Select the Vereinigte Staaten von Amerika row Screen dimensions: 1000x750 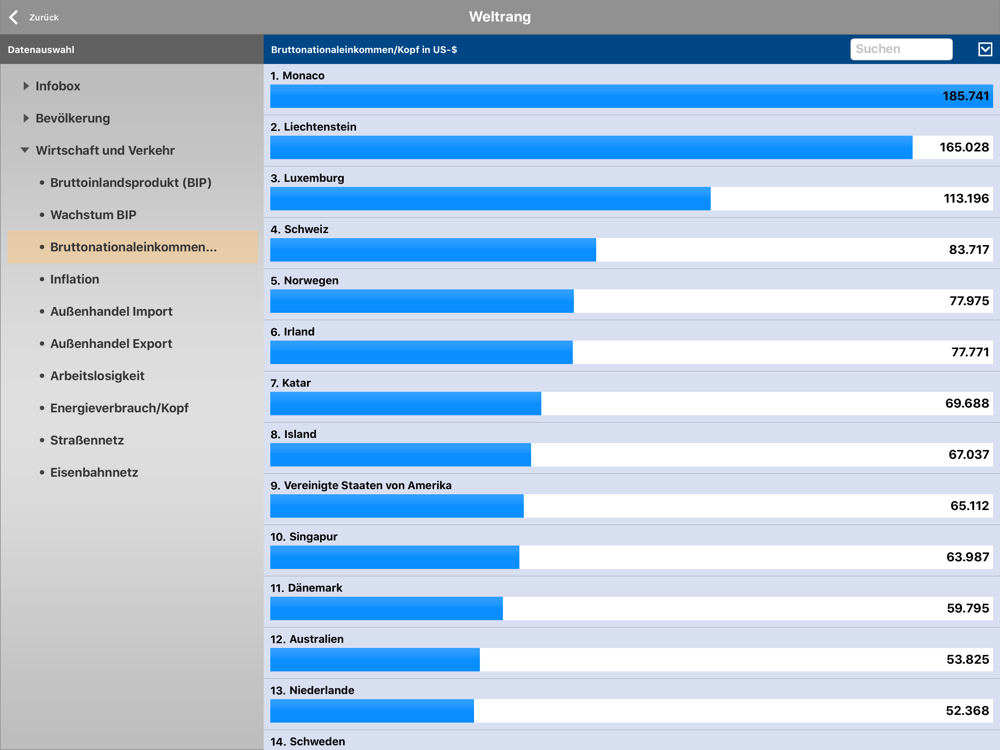click(x=631, y=499)
